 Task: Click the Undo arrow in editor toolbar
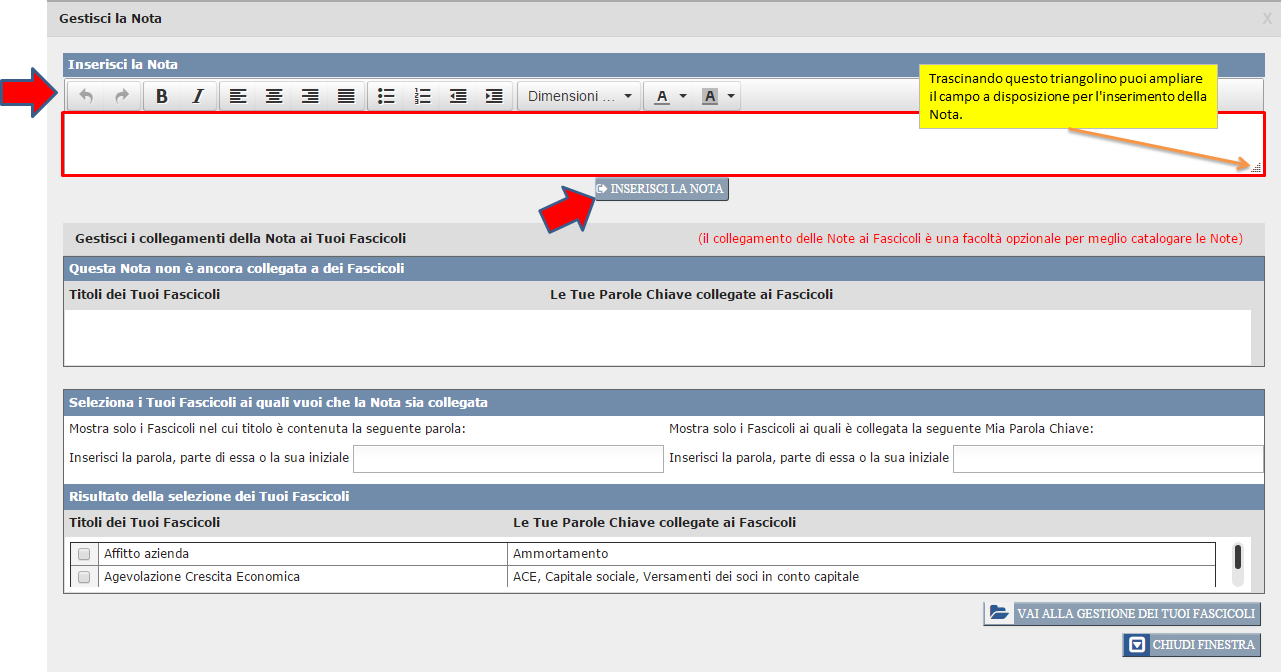click(86, 96)
